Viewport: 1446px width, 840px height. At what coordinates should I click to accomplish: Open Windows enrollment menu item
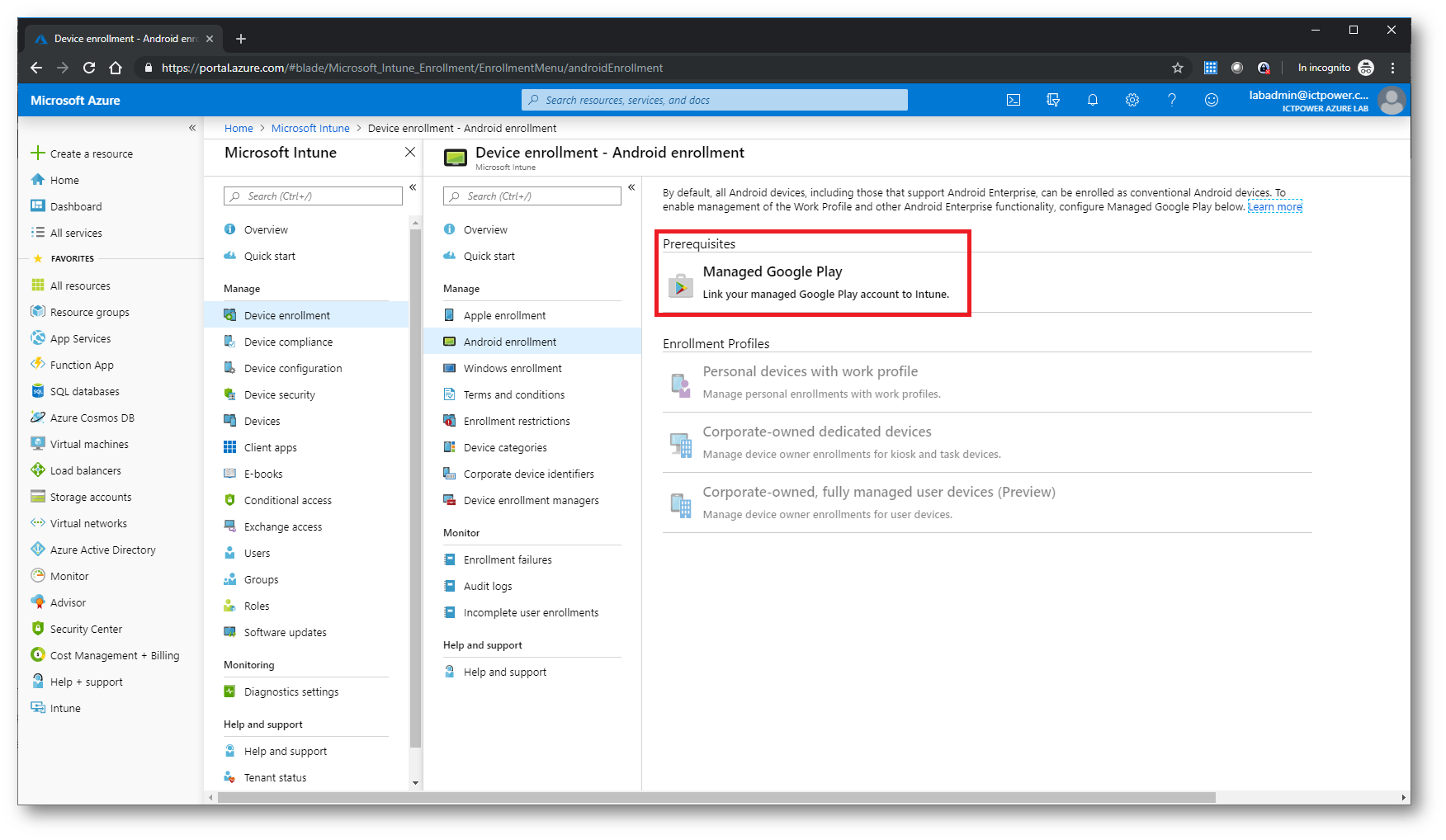coord(532,368)
